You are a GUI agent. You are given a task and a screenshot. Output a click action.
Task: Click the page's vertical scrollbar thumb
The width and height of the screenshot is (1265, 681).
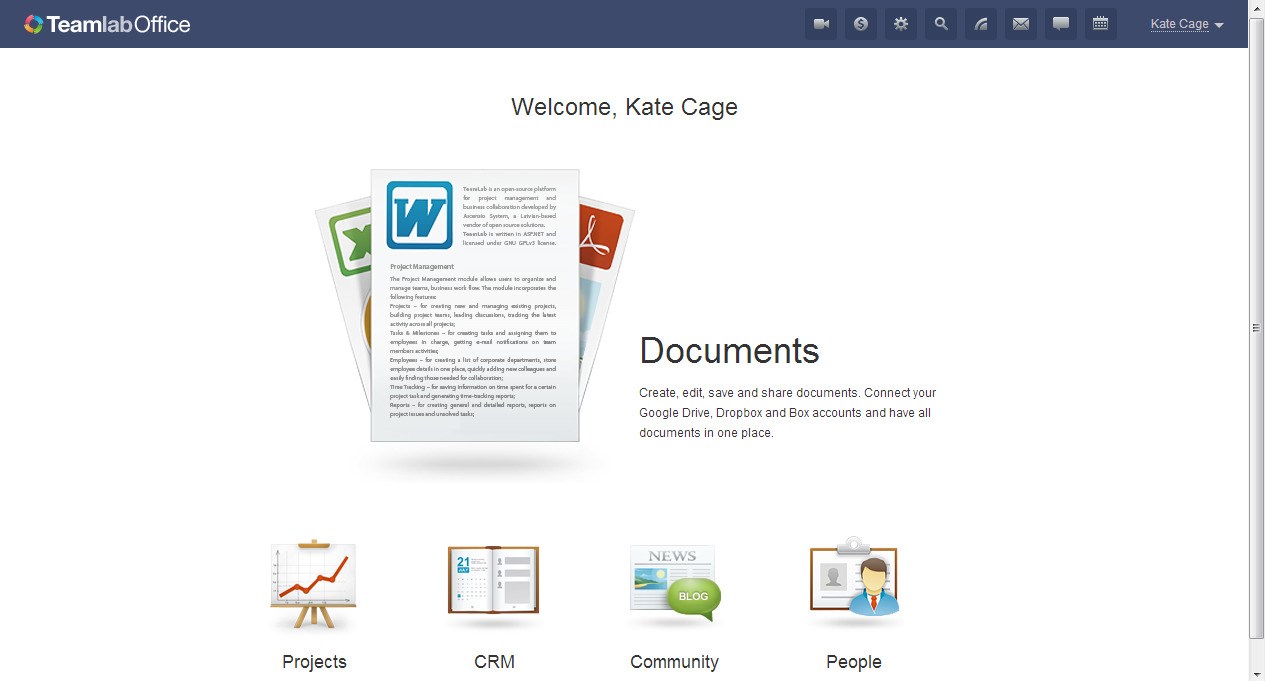(x=1257, y=328)
